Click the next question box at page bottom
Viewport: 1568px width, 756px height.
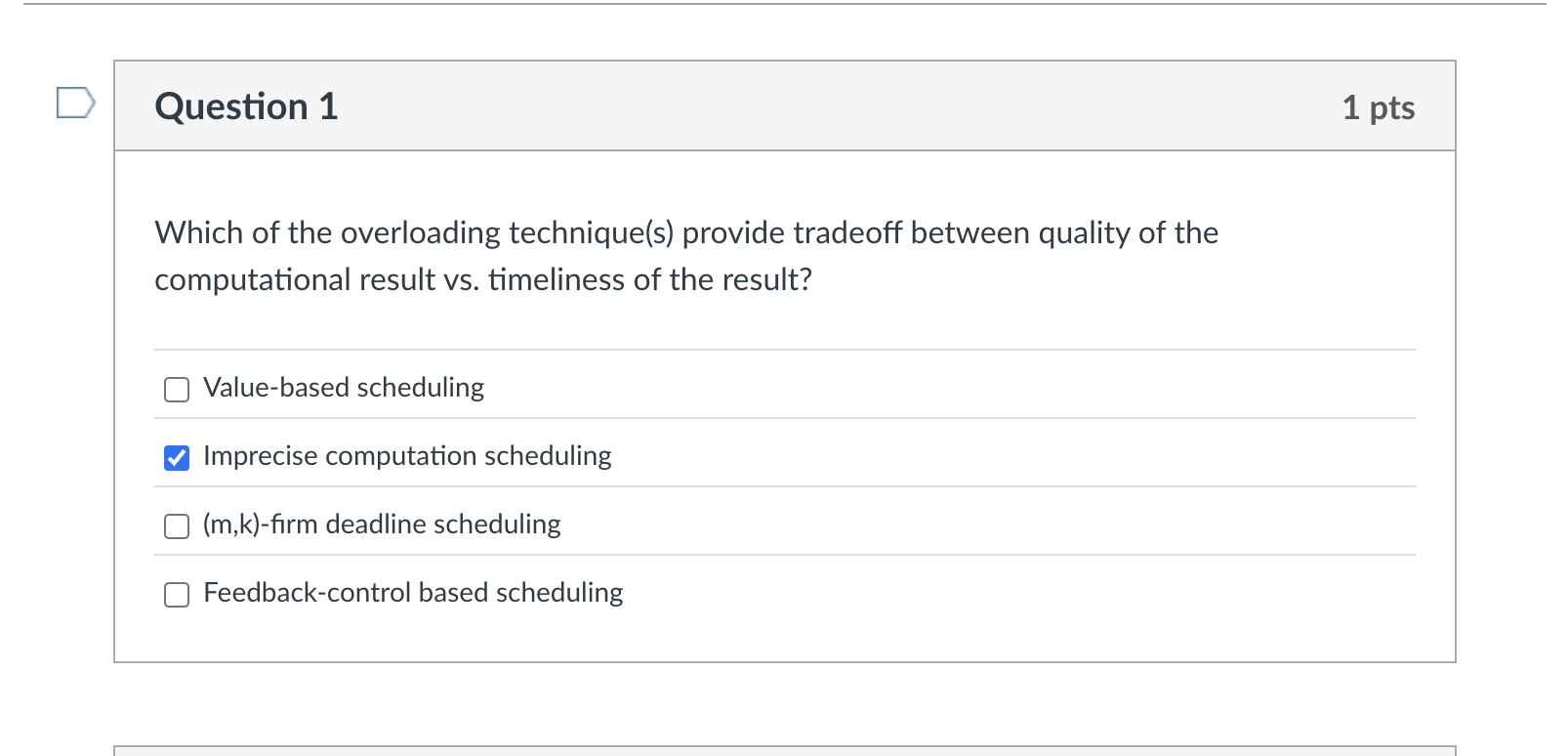[x=781, y=750]
